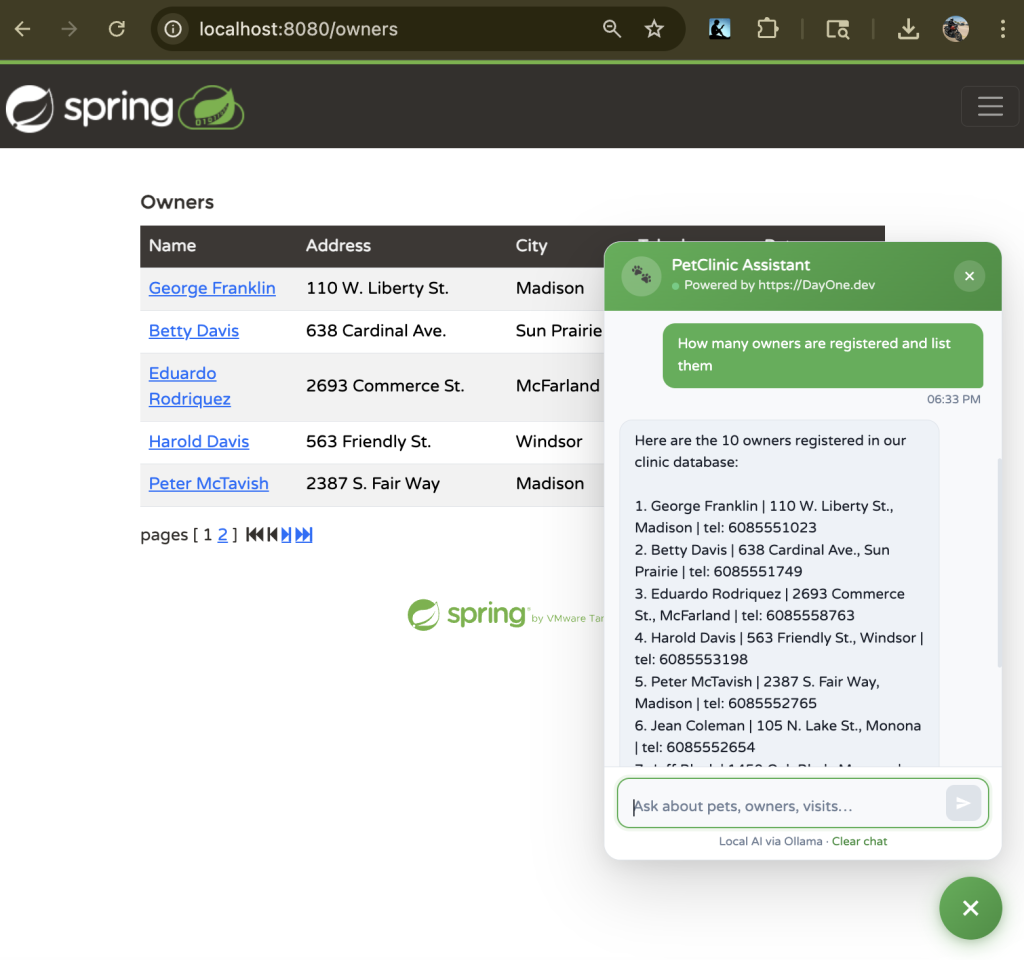
Task: Click the zoom magnifier icon in address bar
Action: 612,29
